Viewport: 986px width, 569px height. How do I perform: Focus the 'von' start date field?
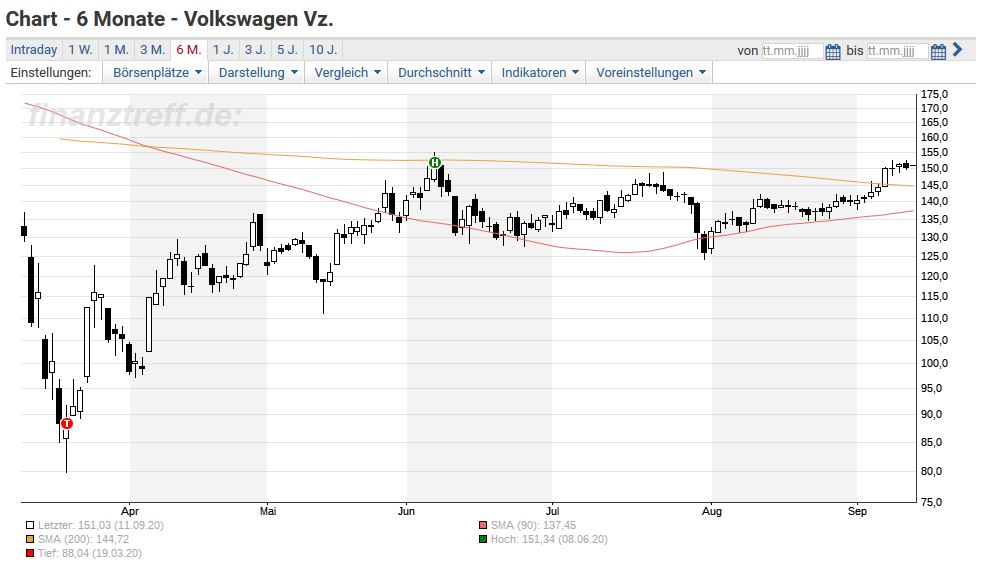(x=792, y=51)
